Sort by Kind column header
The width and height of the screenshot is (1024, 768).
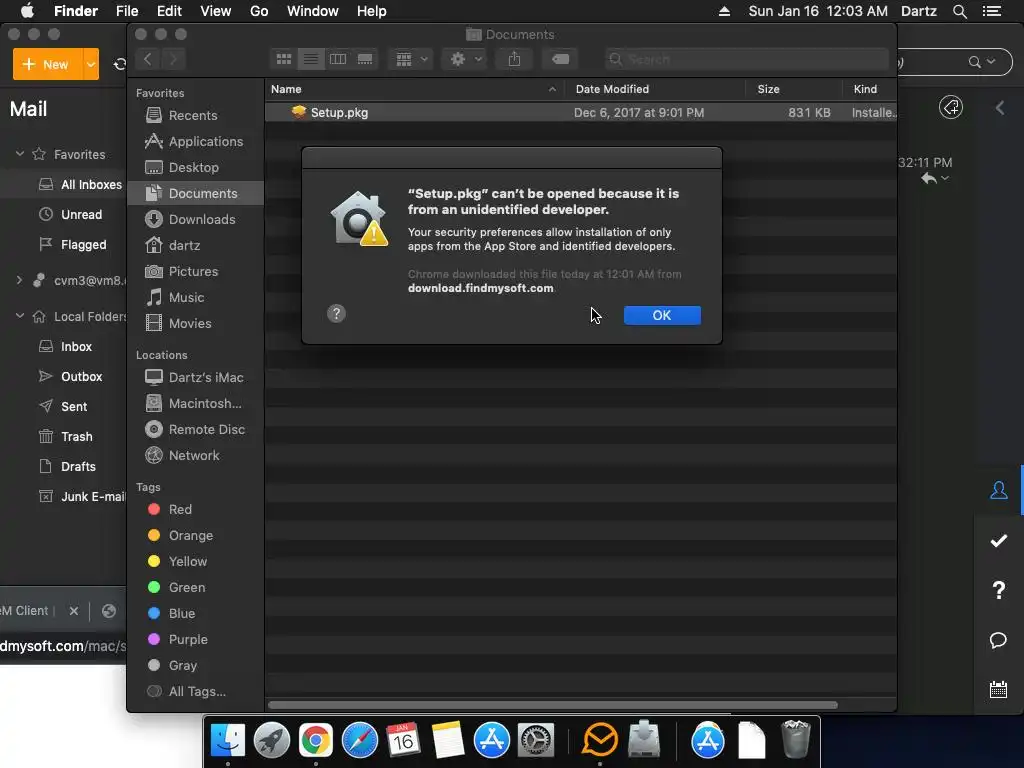coord(869,89)
